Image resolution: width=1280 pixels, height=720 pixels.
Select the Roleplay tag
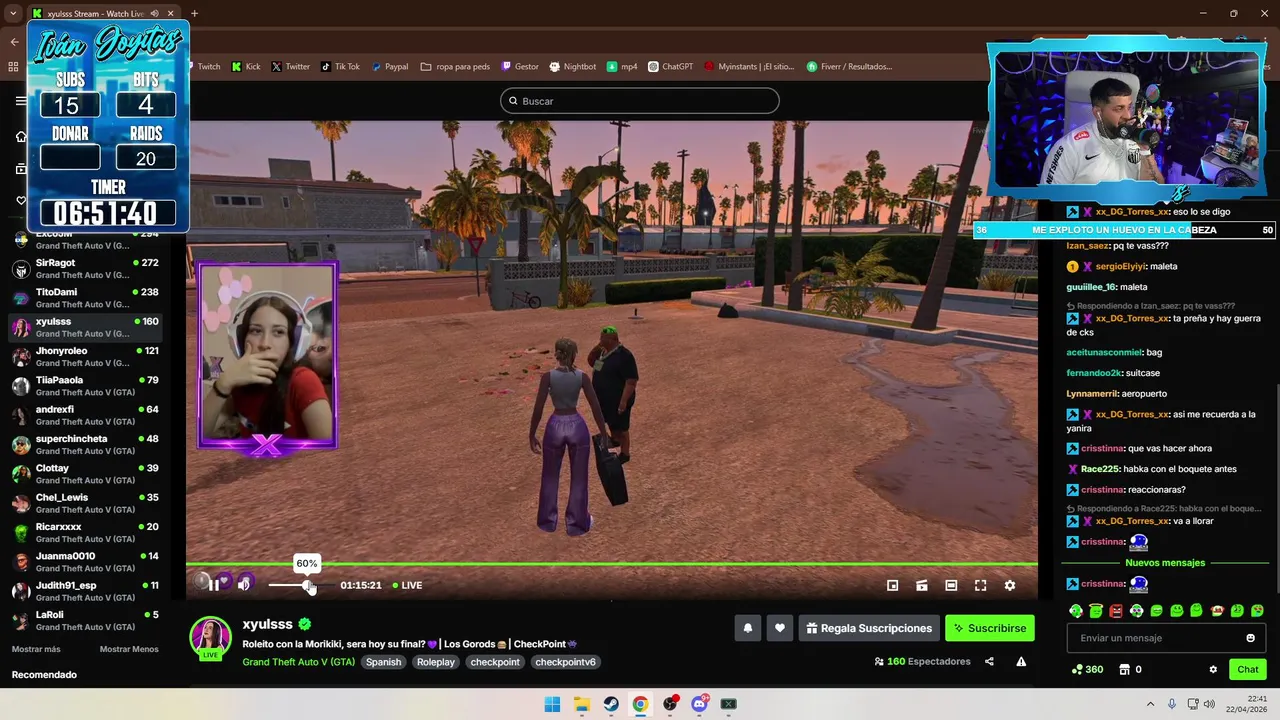coord(436,662)
